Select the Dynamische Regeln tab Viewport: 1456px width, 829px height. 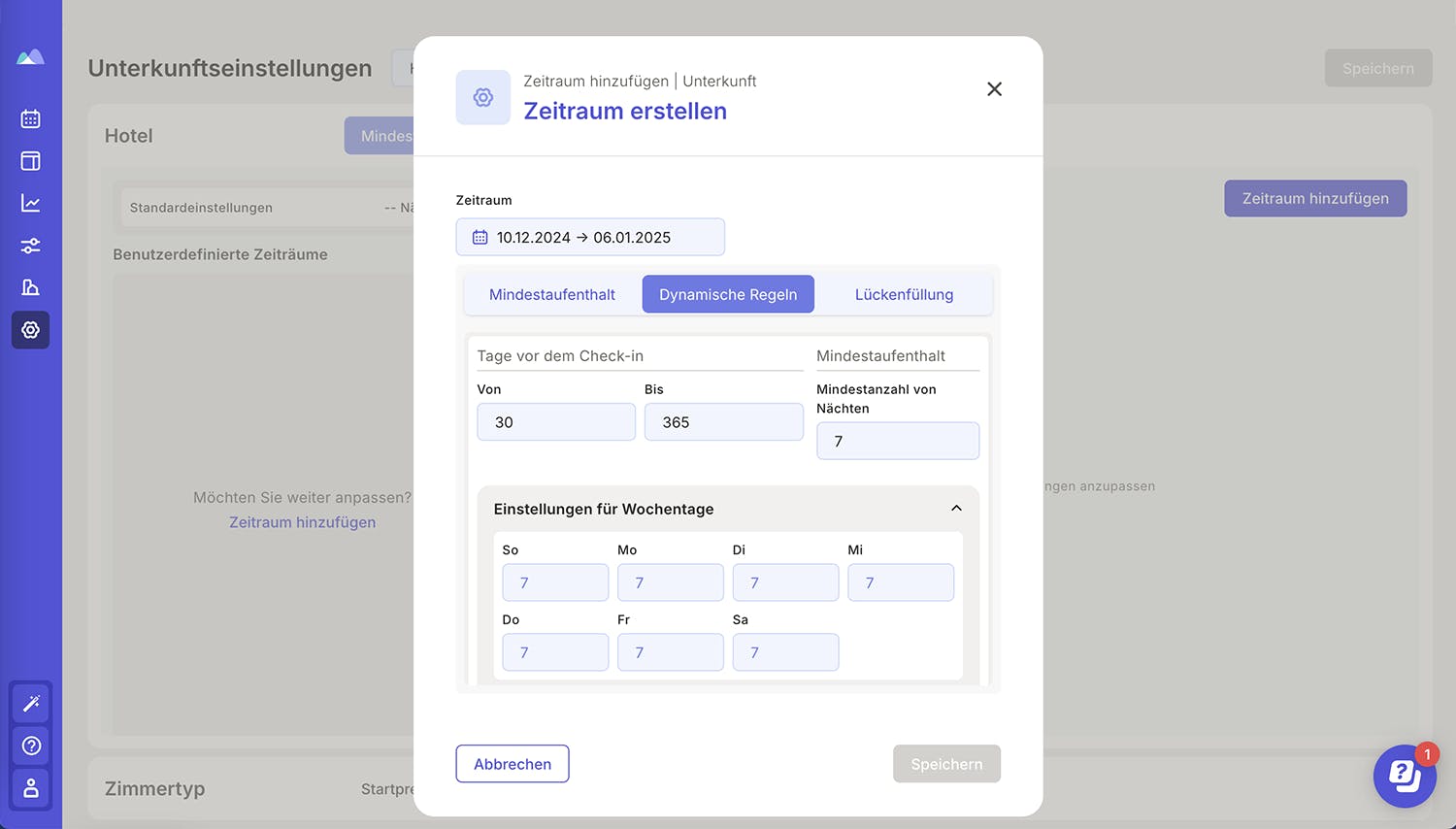click(728, 294)
